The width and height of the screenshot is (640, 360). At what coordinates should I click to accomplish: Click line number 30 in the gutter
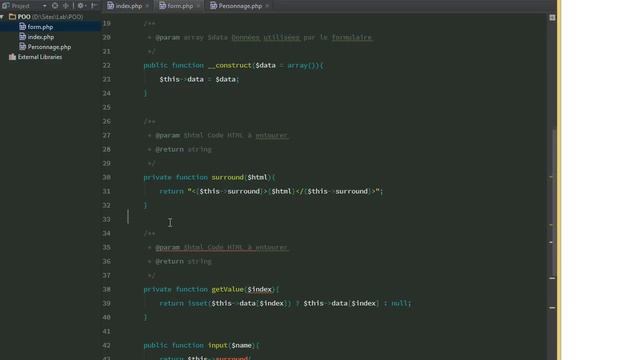coord(107,177)
